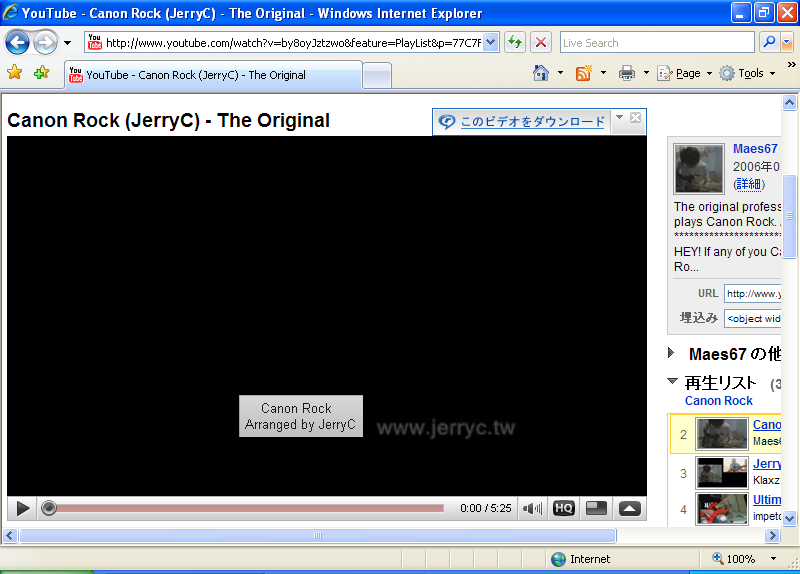Refresh the page with green arrows
800x574 pixels.
click(x=515, y=42)
